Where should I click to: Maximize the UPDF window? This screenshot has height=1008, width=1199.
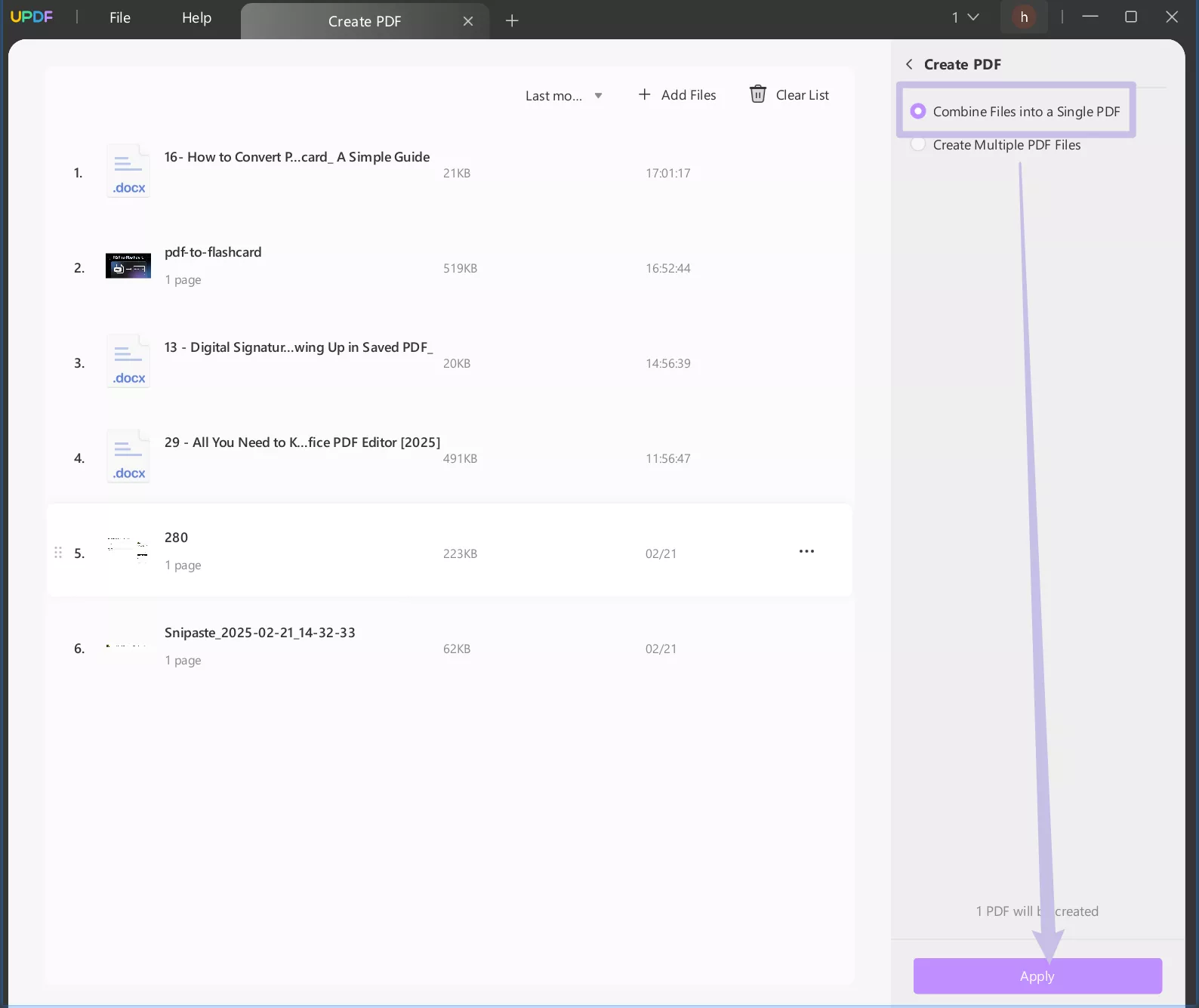(1130, 17)
